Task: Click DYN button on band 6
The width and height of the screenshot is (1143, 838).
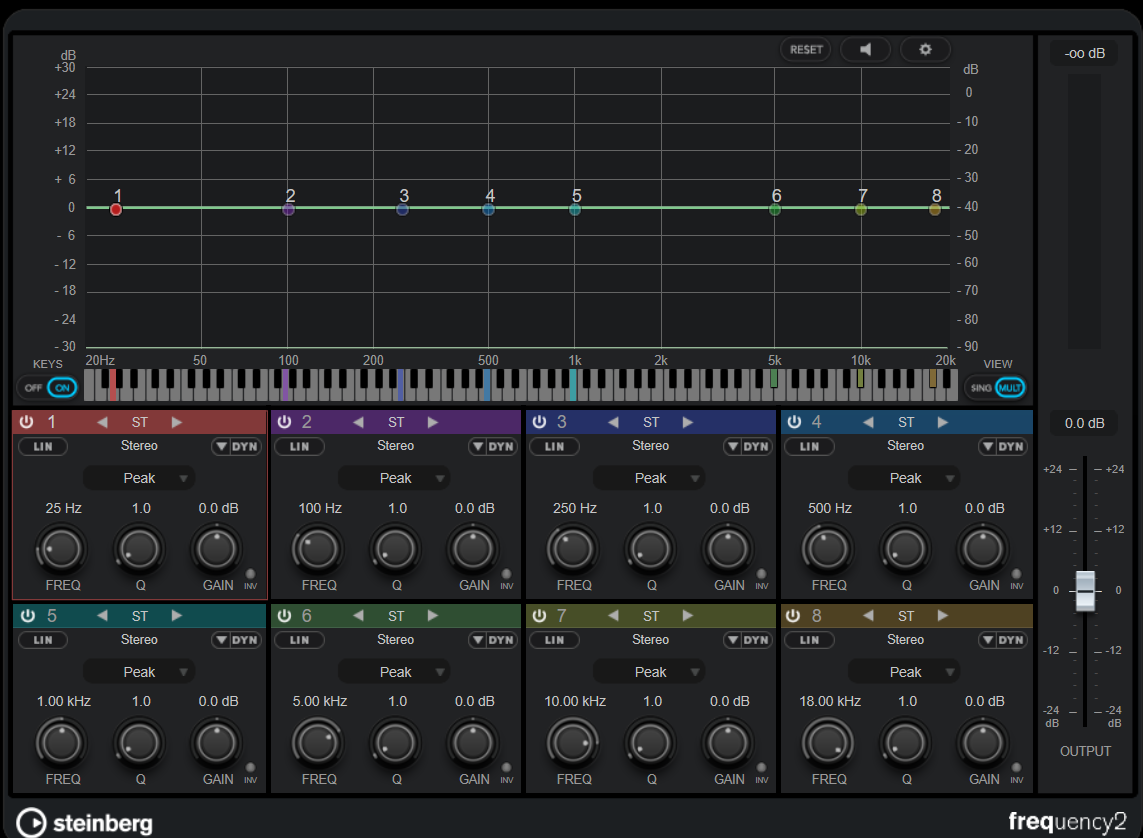Action: click(x=493, y=641)
